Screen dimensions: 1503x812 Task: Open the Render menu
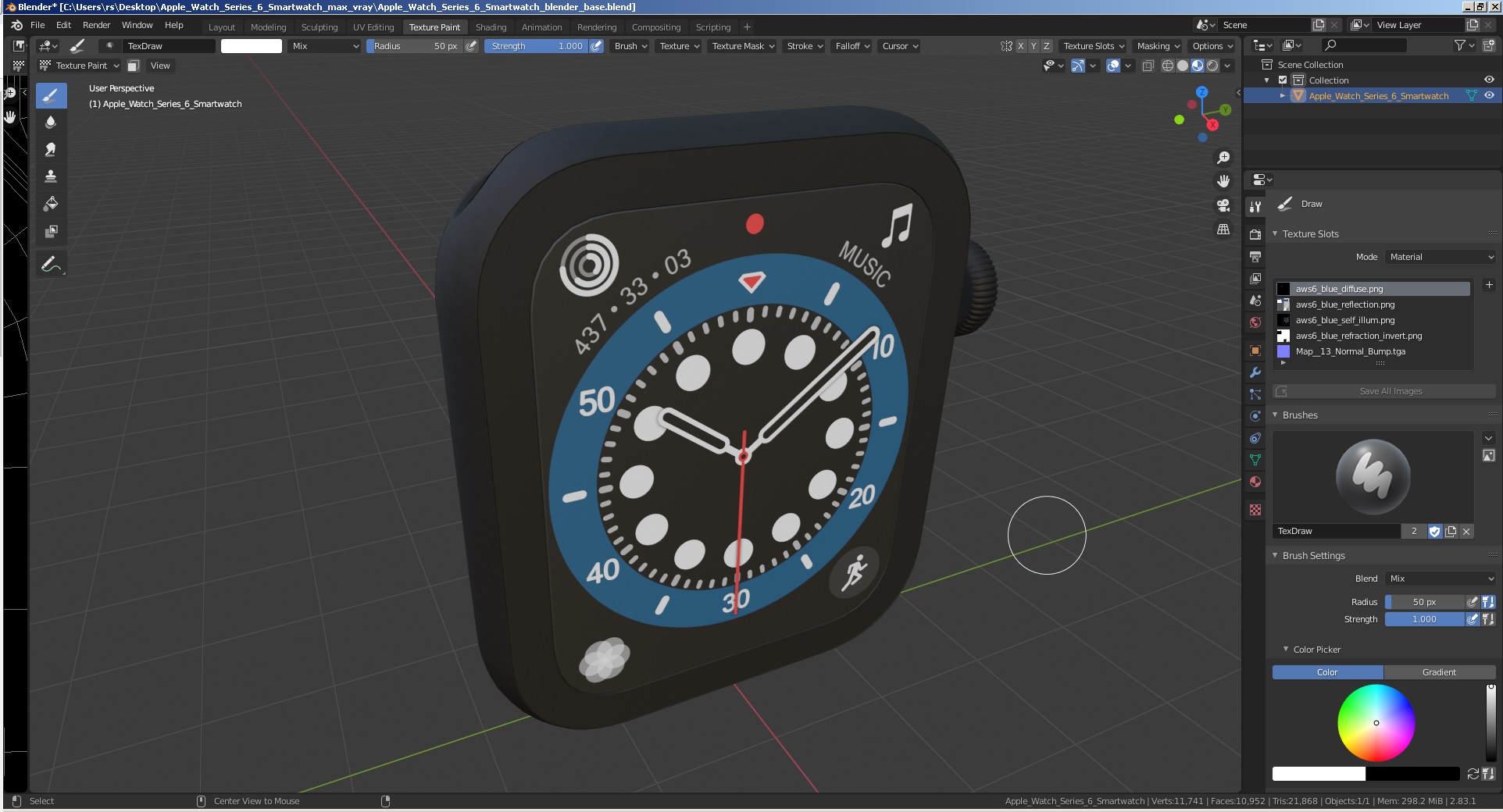pyautogui.click(x=97, y=25)
